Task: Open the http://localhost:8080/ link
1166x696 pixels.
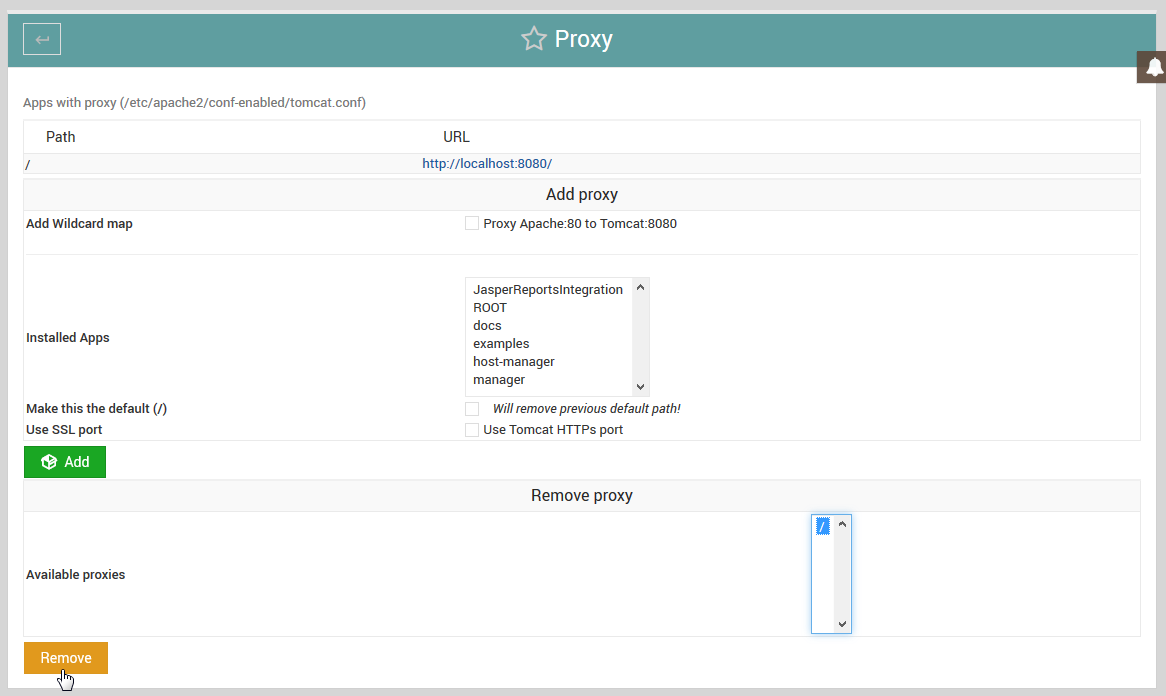Action: click(487, 164)
